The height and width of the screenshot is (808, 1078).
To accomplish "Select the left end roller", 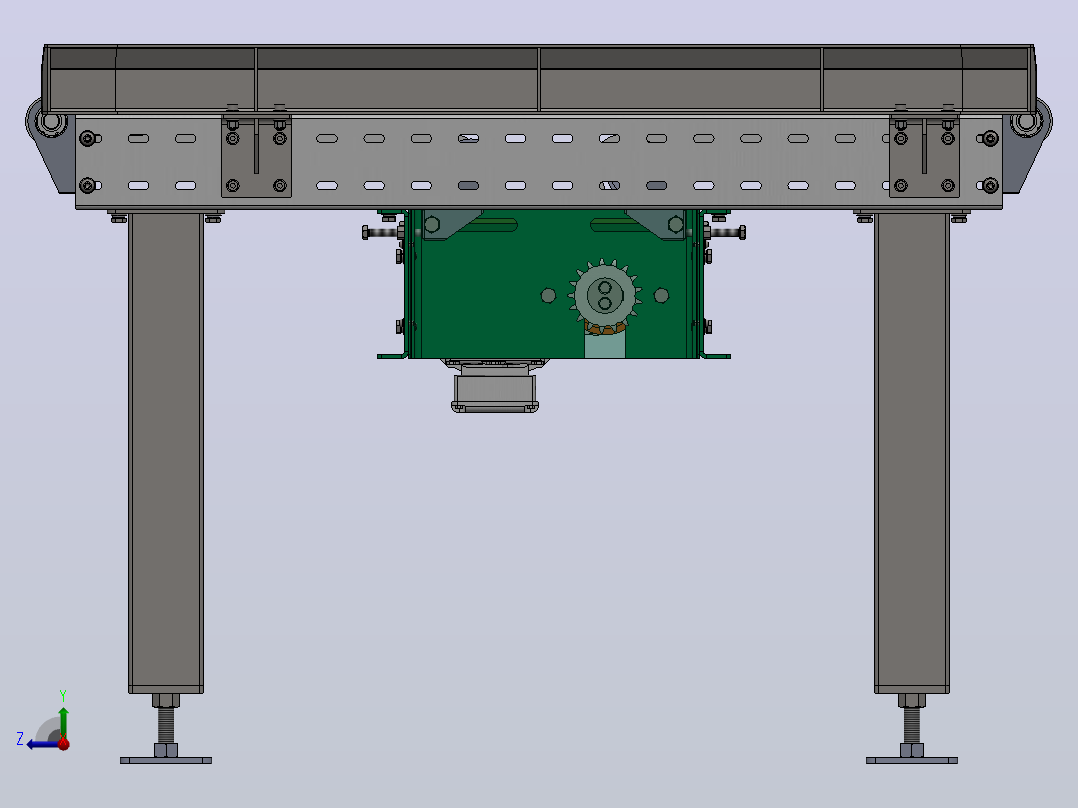I will [51, 122].
